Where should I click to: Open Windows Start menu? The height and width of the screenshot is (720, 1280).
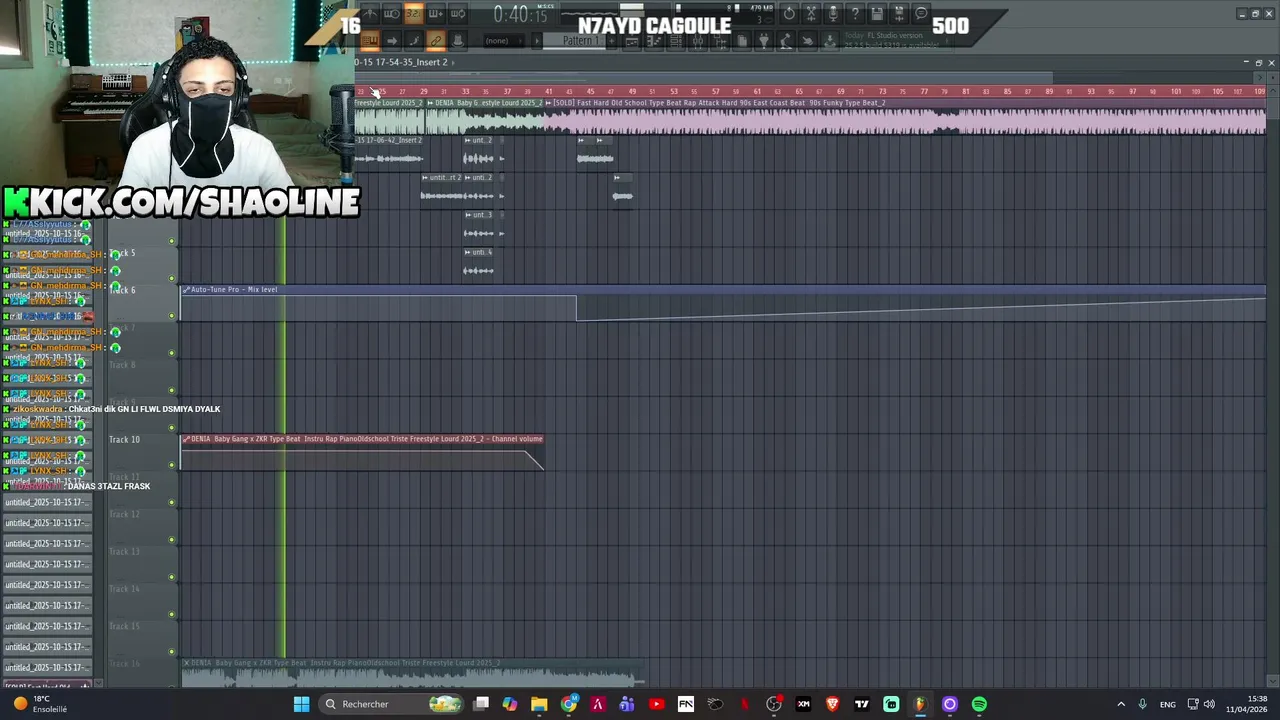301,704
